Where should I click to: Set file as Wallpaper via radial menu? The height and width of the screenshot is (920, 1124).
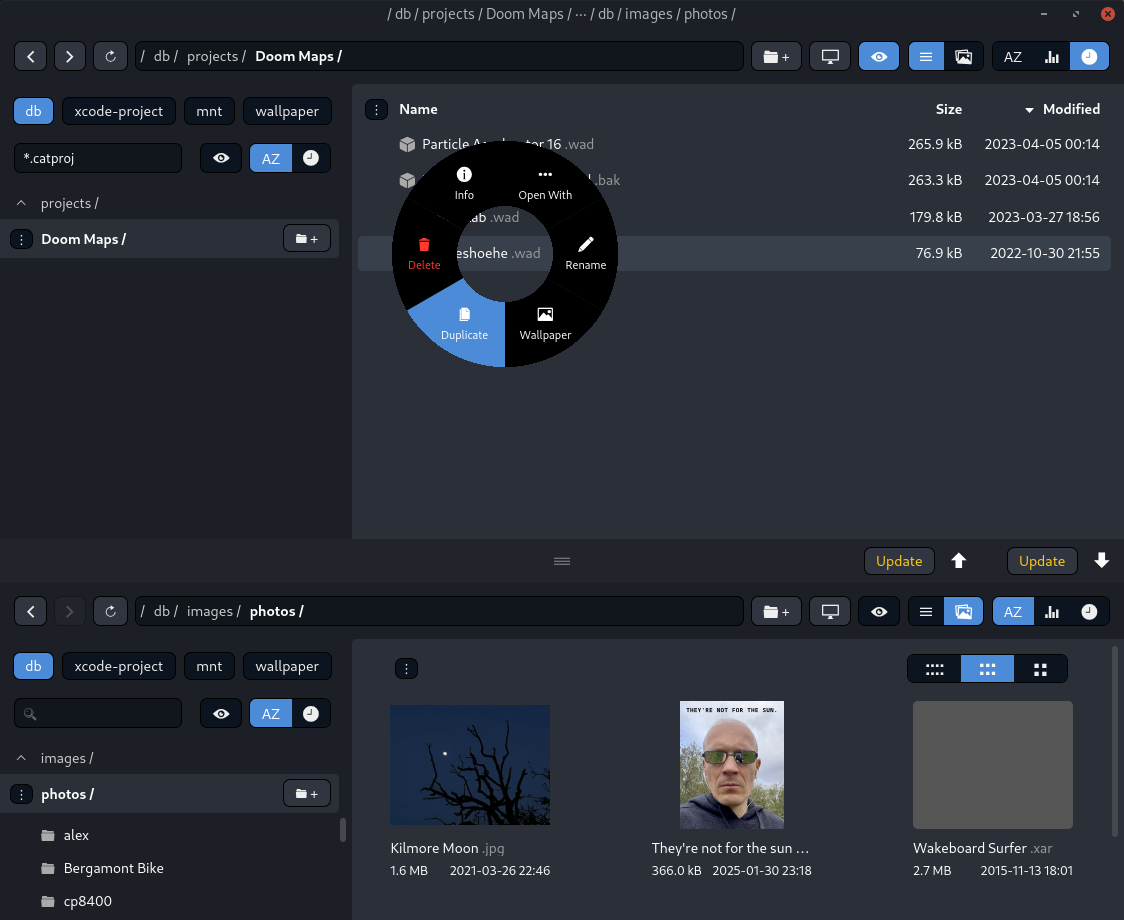(545, 324)
